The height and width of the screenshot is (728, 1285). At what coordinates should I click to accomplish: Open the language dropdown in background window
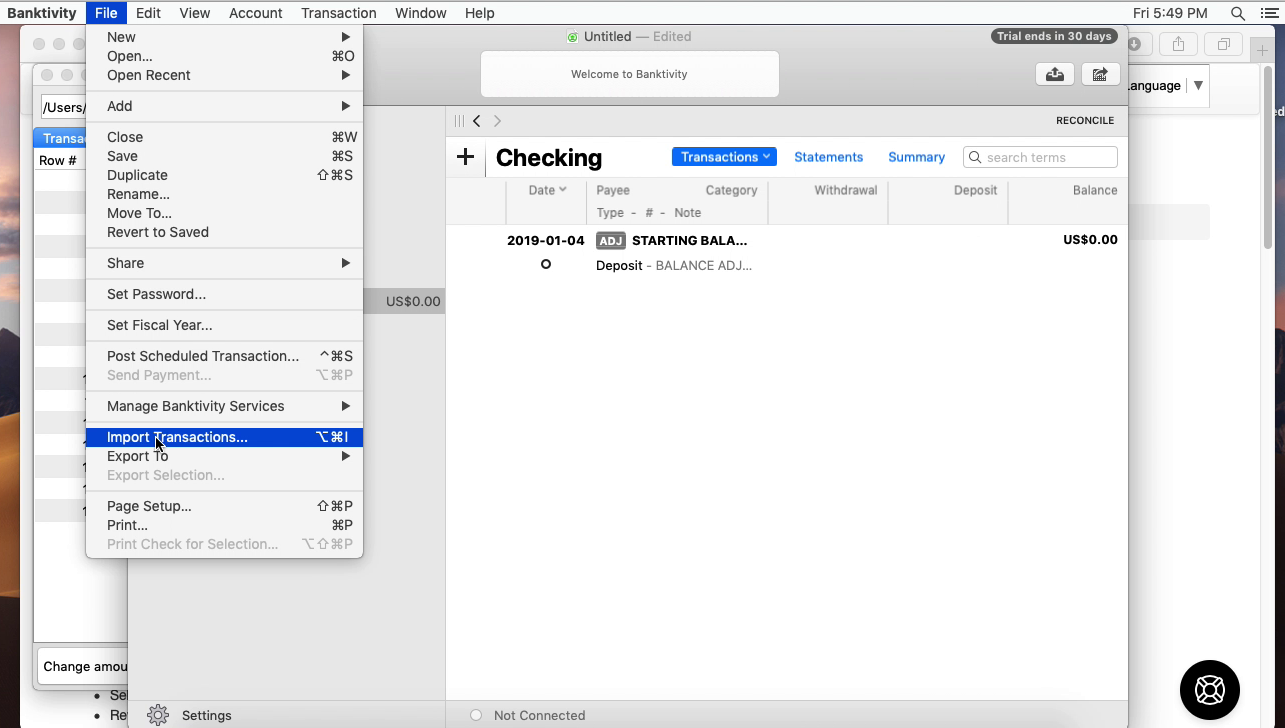pyautogui.click(x=1197, y=85)
